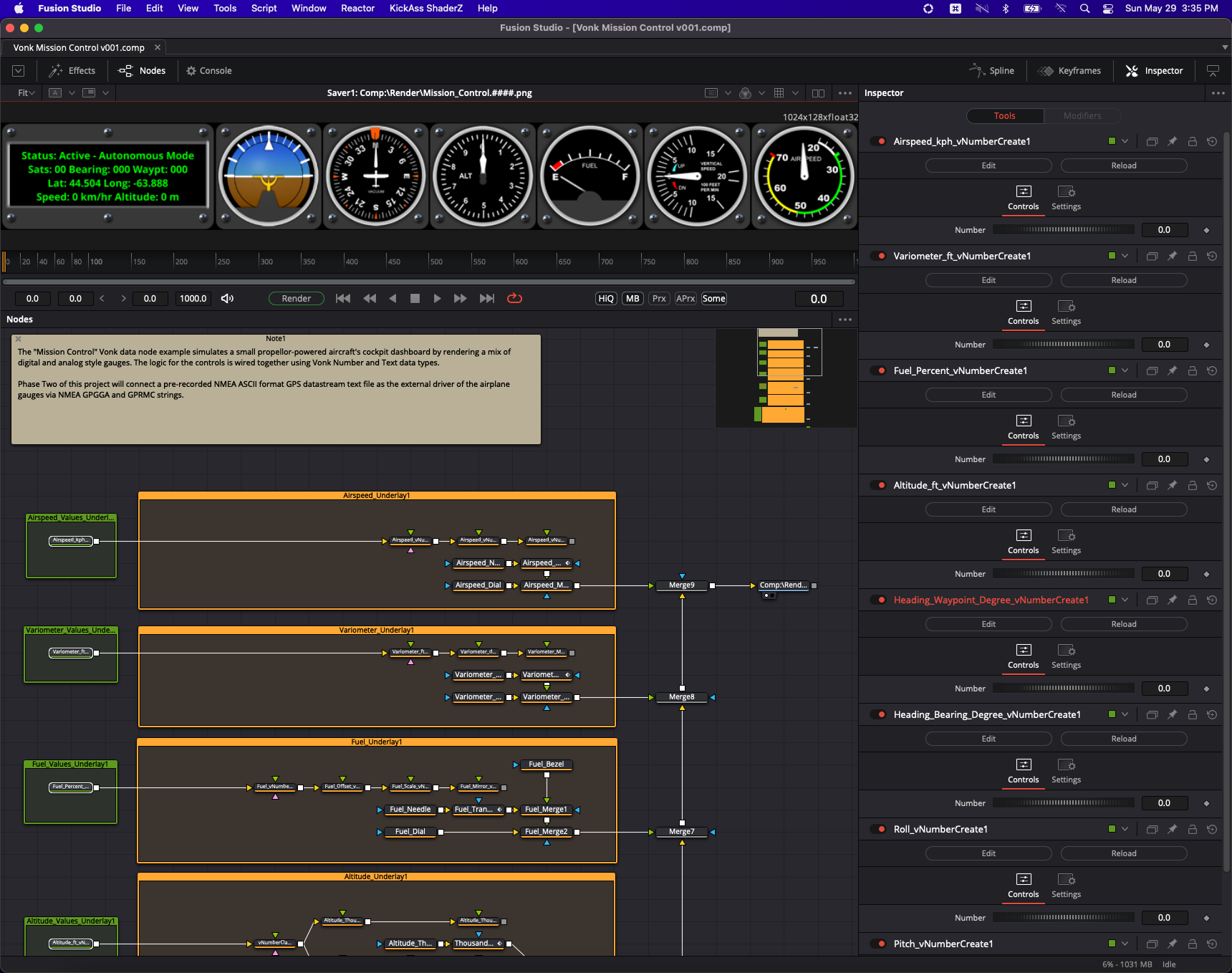The height and width of the screenshot is (973, 1232).
Task: Open the Tools menu
Action: 225,9
